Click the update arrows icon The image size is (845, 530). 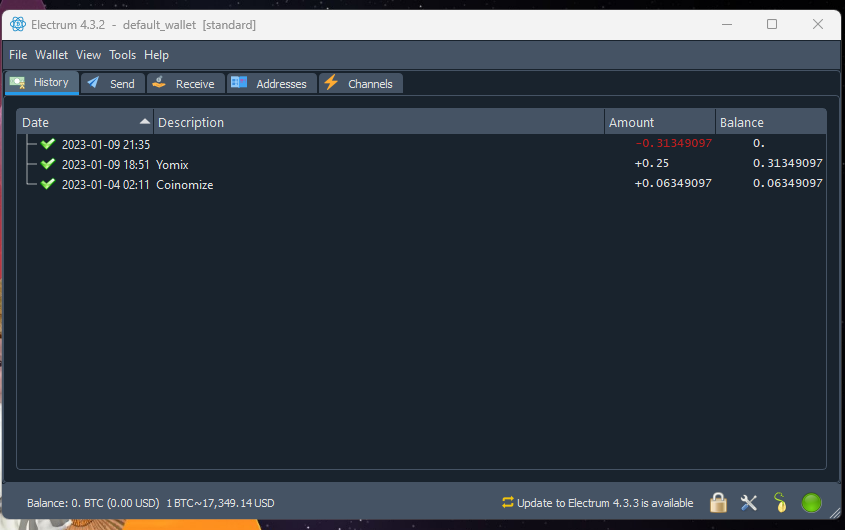(x=508, y=503)
